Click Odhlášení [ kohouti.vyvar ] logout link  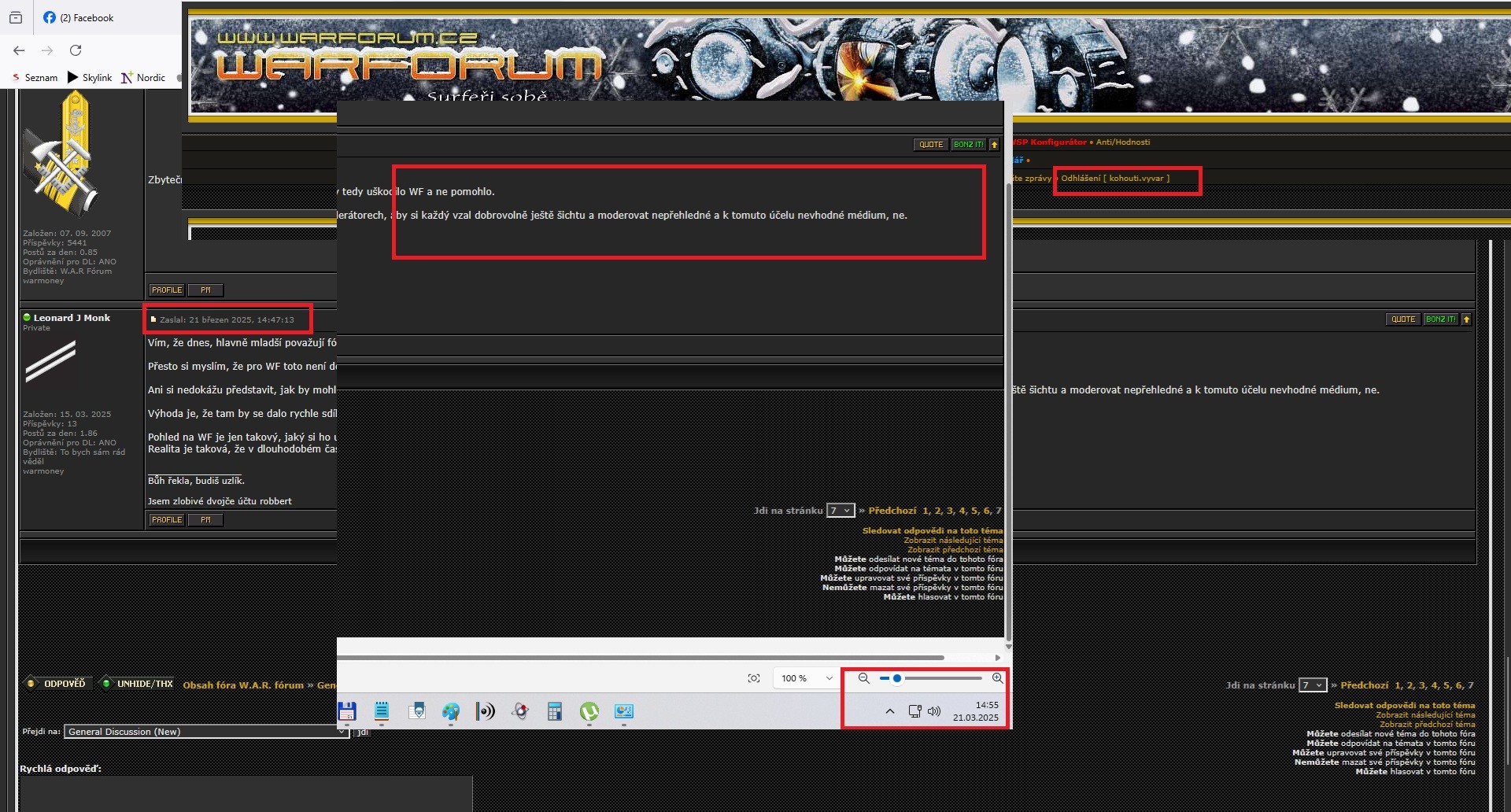[1115, 179]
